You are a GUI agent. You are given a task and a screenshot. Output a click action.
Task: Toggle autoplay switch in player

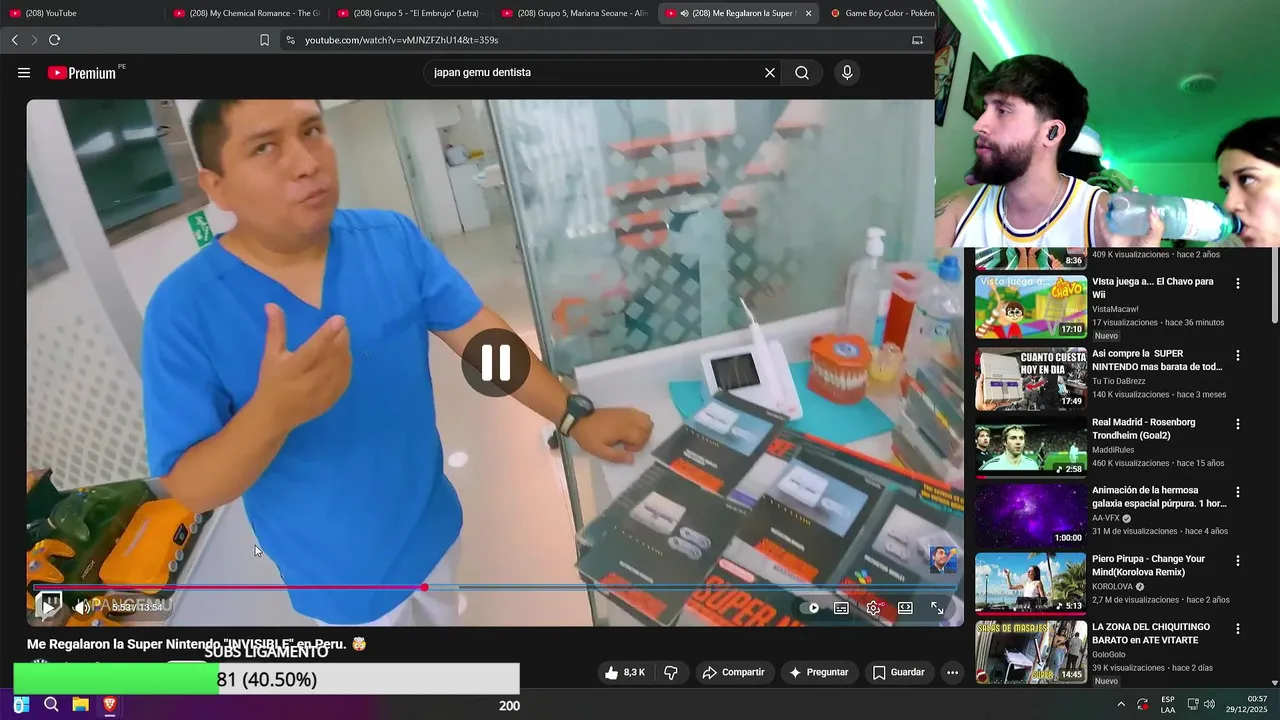pos(810,608)
